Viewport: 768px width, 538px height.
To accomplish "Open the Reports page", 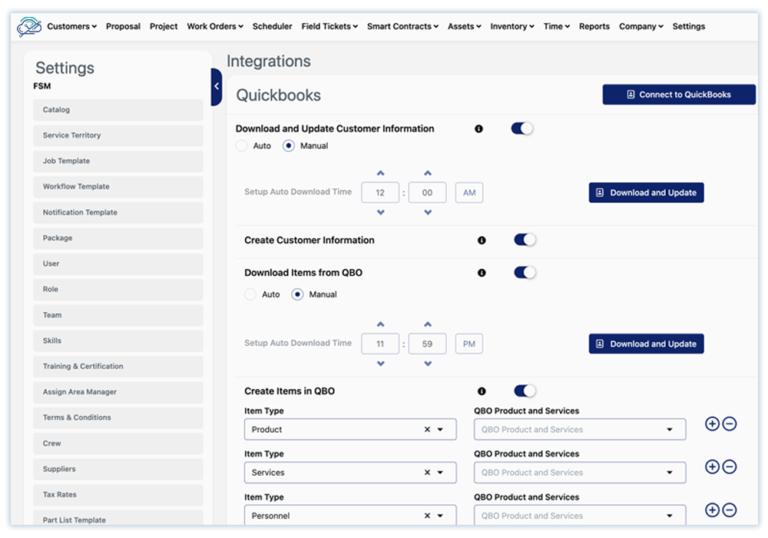I will [594, 26].
